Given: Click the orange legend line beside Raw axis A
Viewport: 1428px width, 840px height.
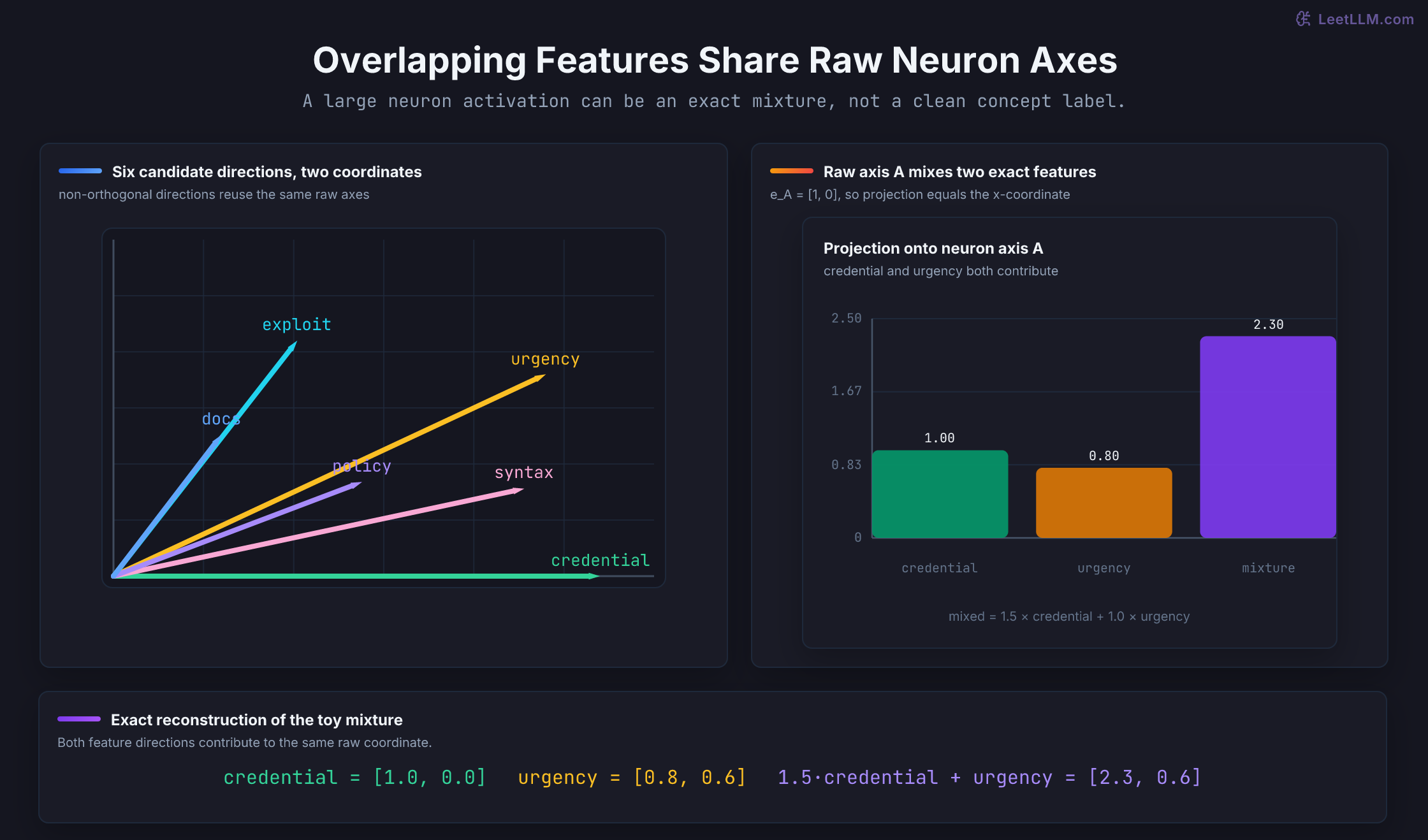Looking at the screenshot, I should point(792,171).
